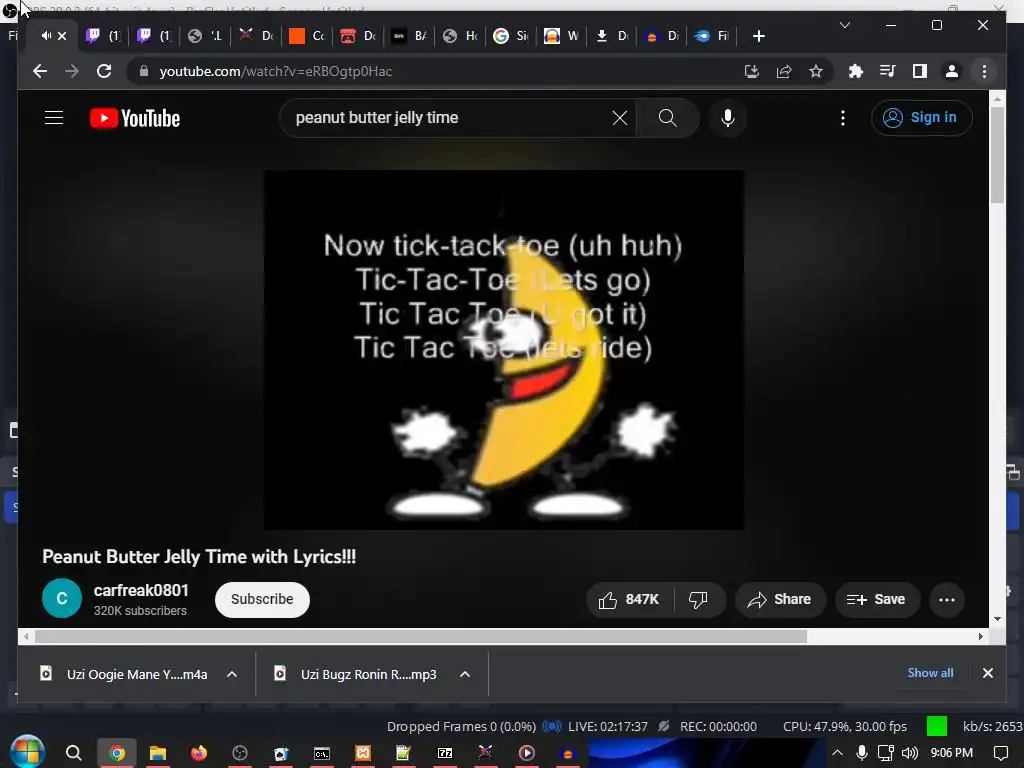This screenshot has width=1024, height=768.
Task: Click the horizontal page scrollbar thumb
Action: click(421, 636)
